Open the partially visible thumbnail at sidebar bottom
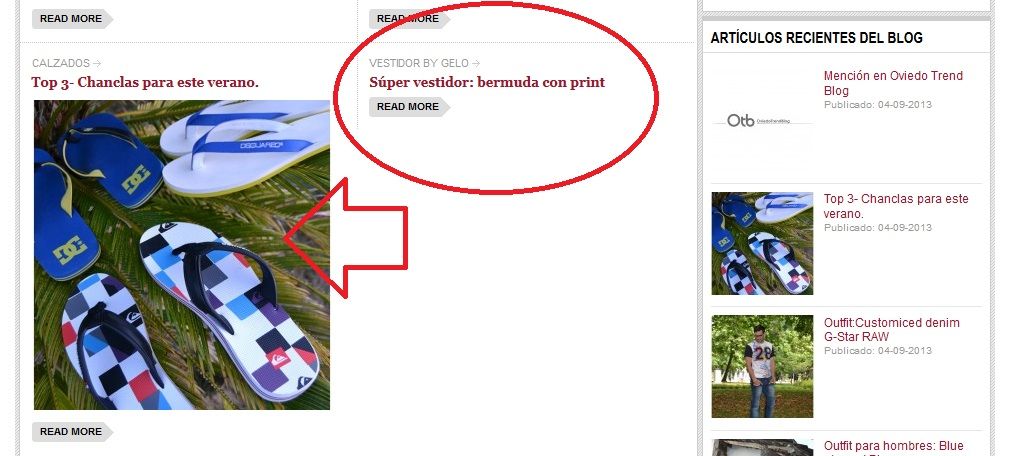This screenshot has width=1010, height=456. 762,448
